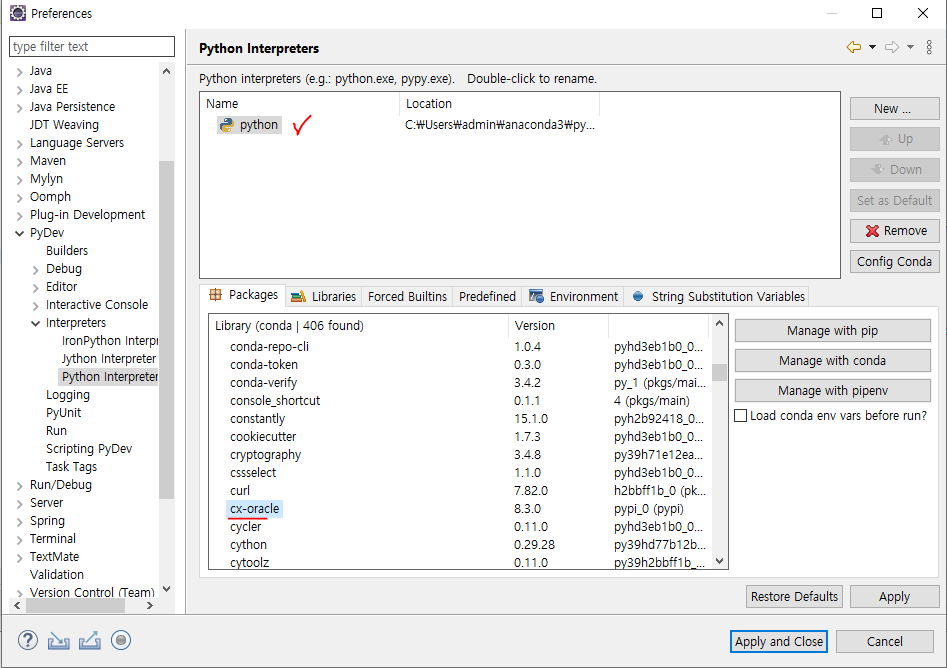The image size is (947, 668).
Task: Click the import preferences icon
Action: pyautogui.click(x=59, y=640)
